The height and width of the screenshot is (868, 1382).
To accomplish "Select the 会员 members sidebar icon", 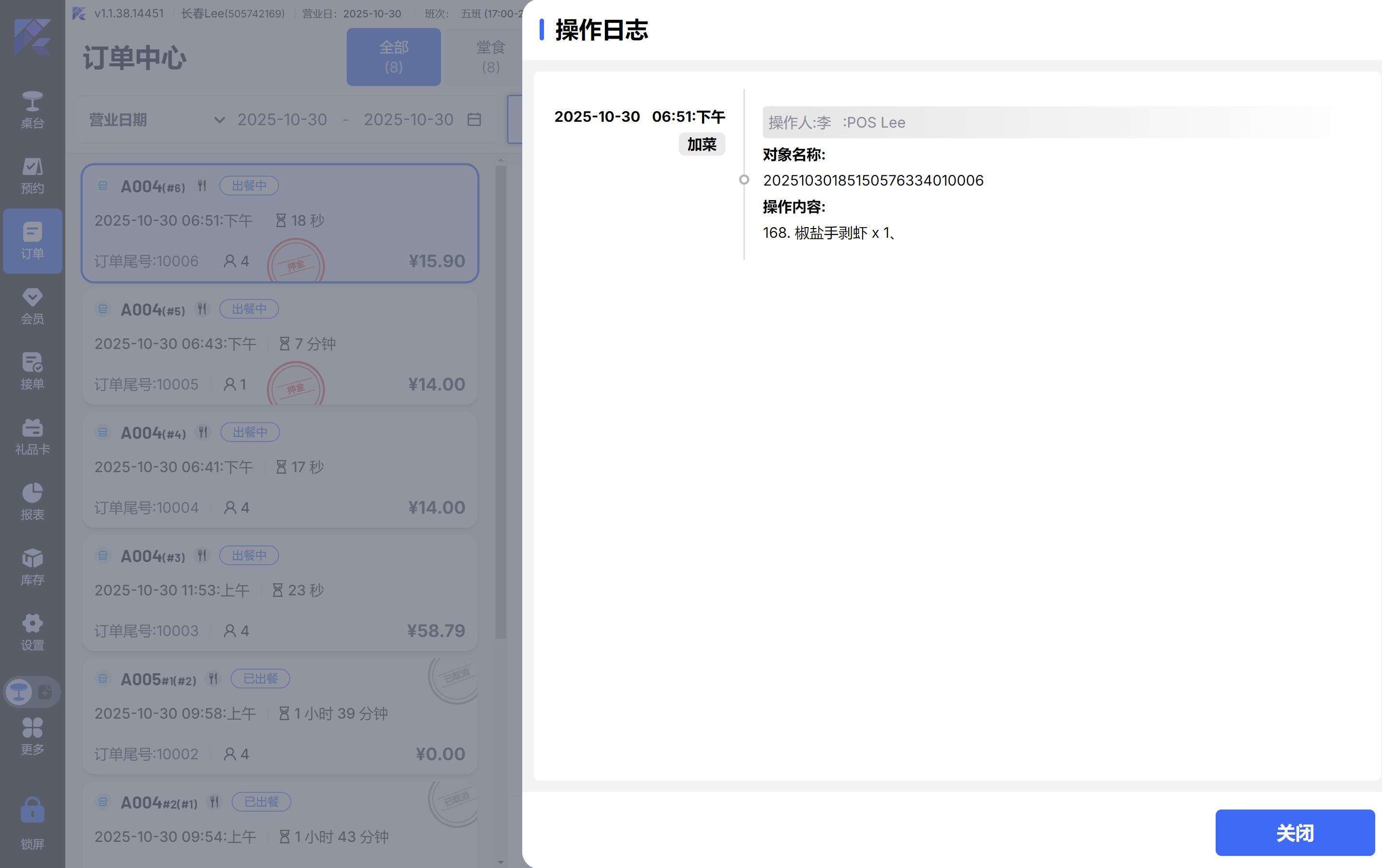I will [32, 305].
